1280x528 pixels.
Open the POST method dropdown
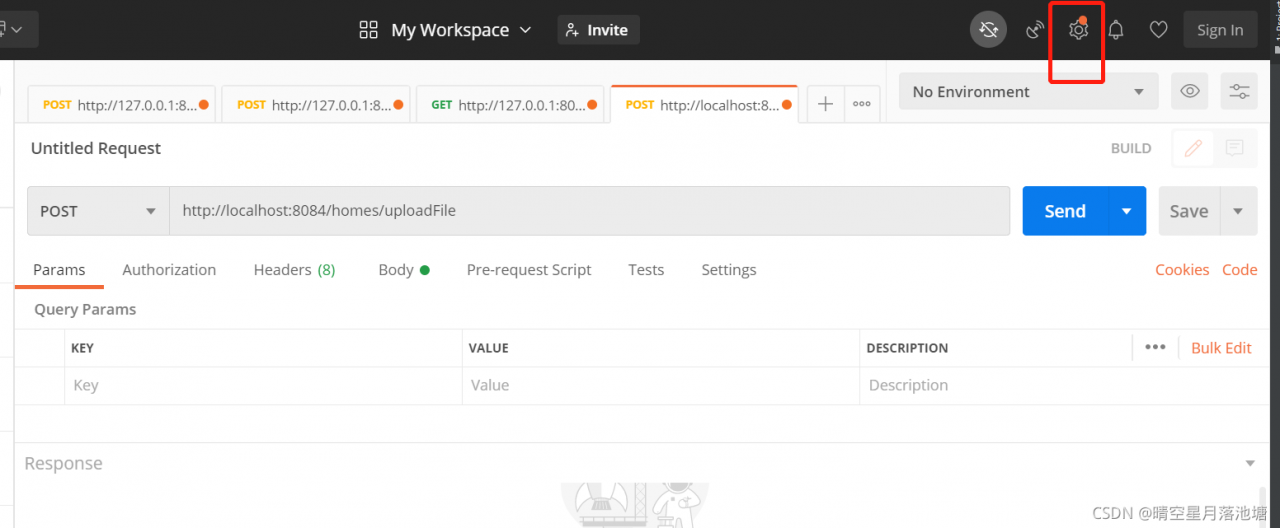98,211
